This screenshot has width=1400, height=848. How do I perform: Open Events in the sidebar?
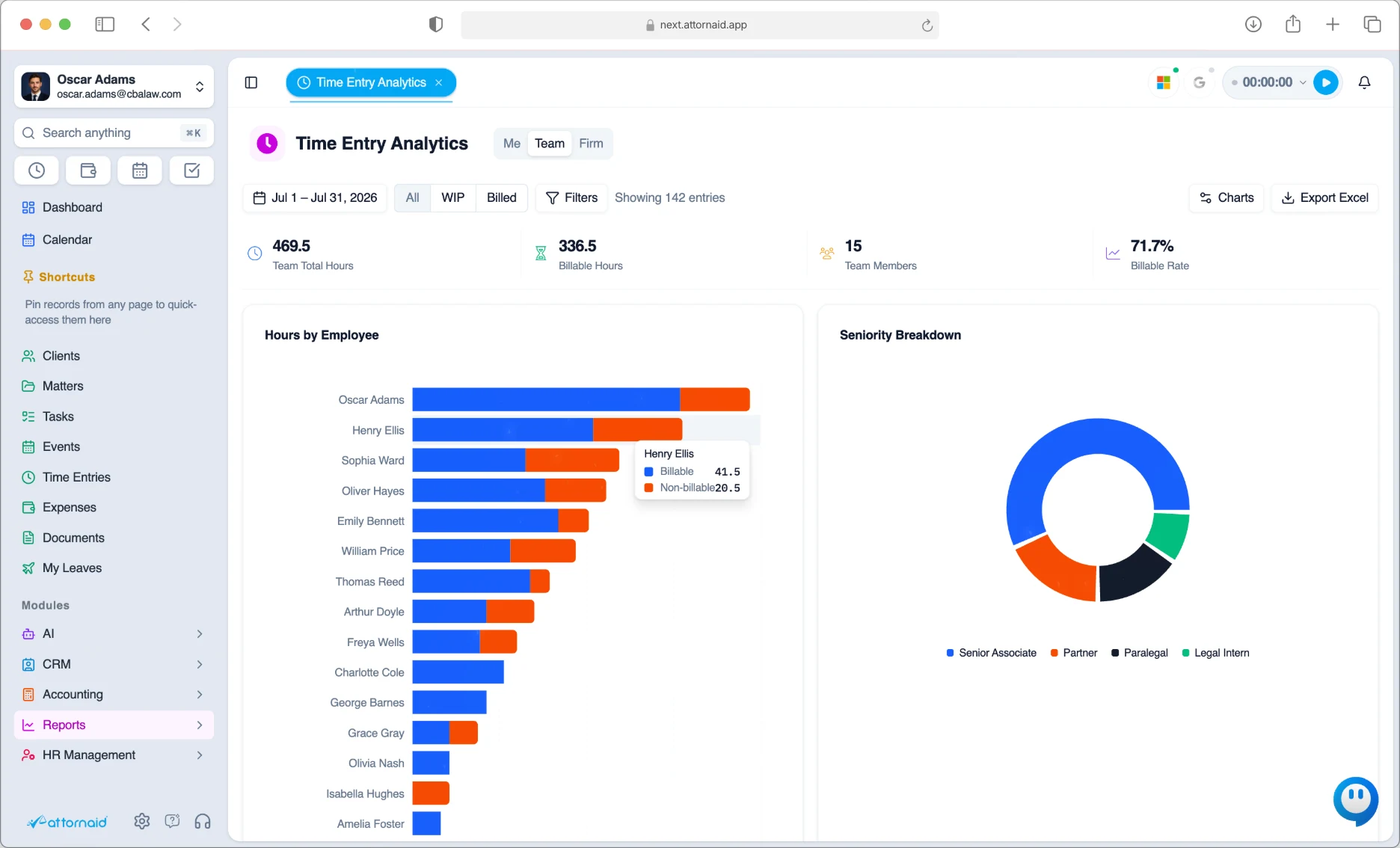tap(114, 446)
